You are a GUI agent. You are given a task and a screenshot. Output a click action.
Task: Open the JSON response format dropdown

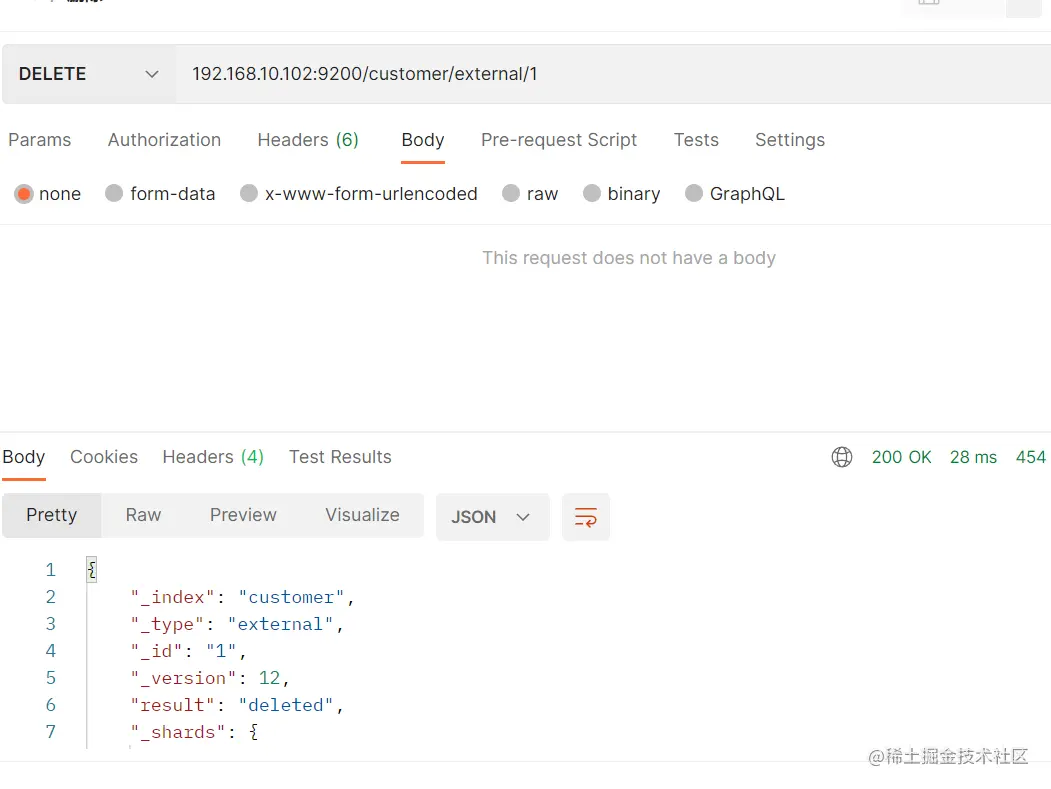tap(493, 517)
